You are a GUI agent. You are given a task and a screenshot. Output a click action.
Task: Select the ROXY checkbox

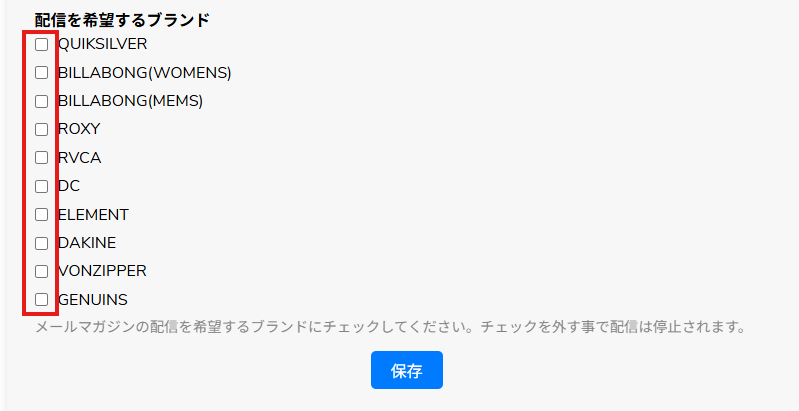pyautogui.click(x=41, y=129)
